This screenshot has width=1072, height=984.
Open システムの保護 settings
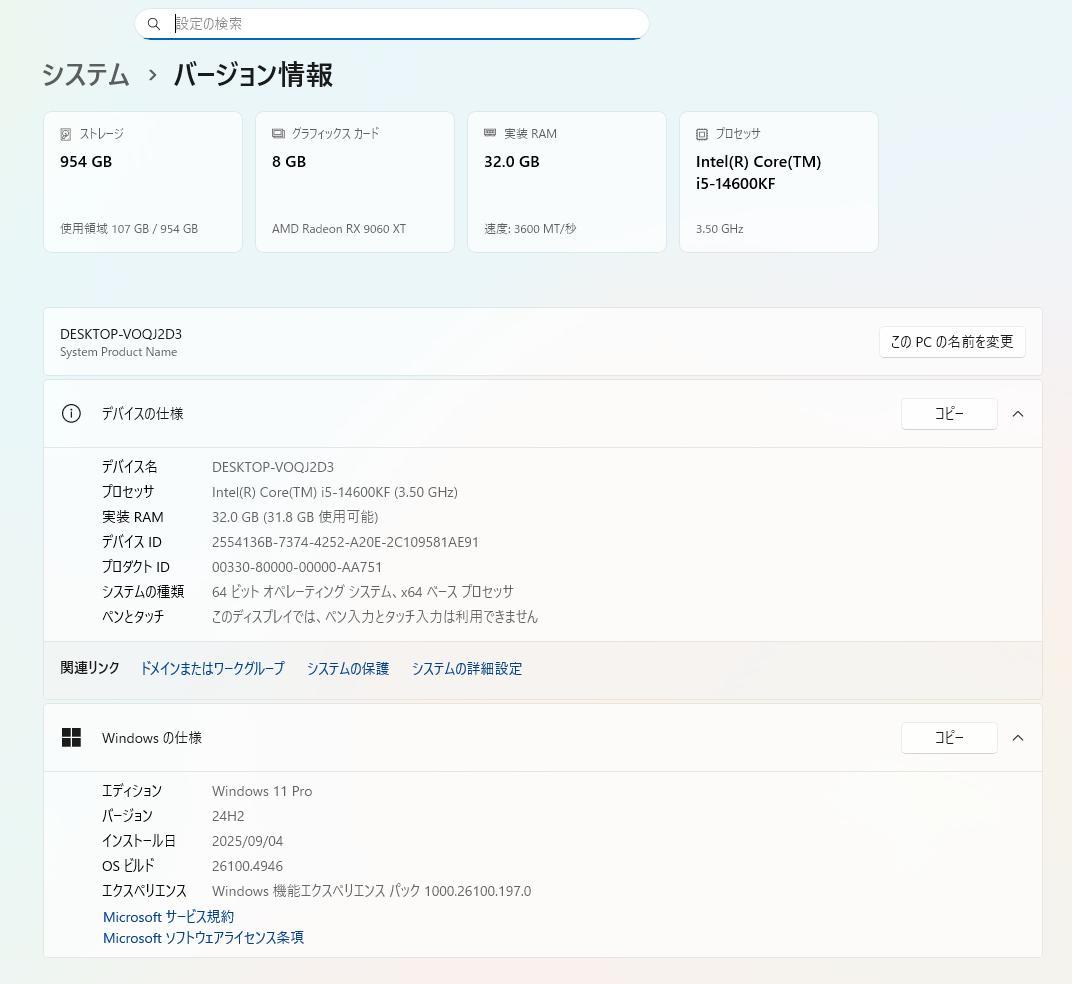tap(347, 668)
